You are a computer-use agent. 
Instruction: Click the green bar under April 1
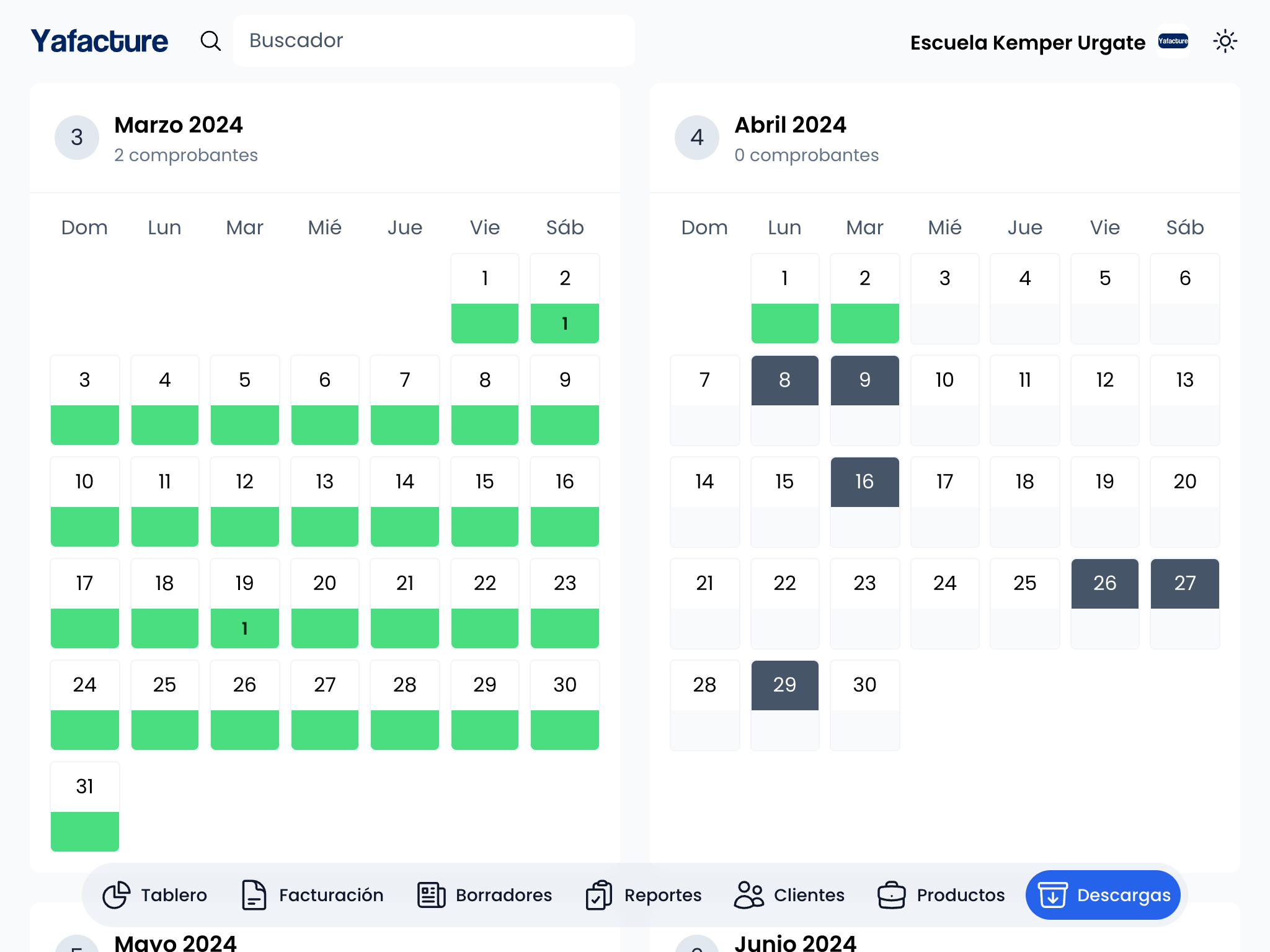tap(785, 324)
